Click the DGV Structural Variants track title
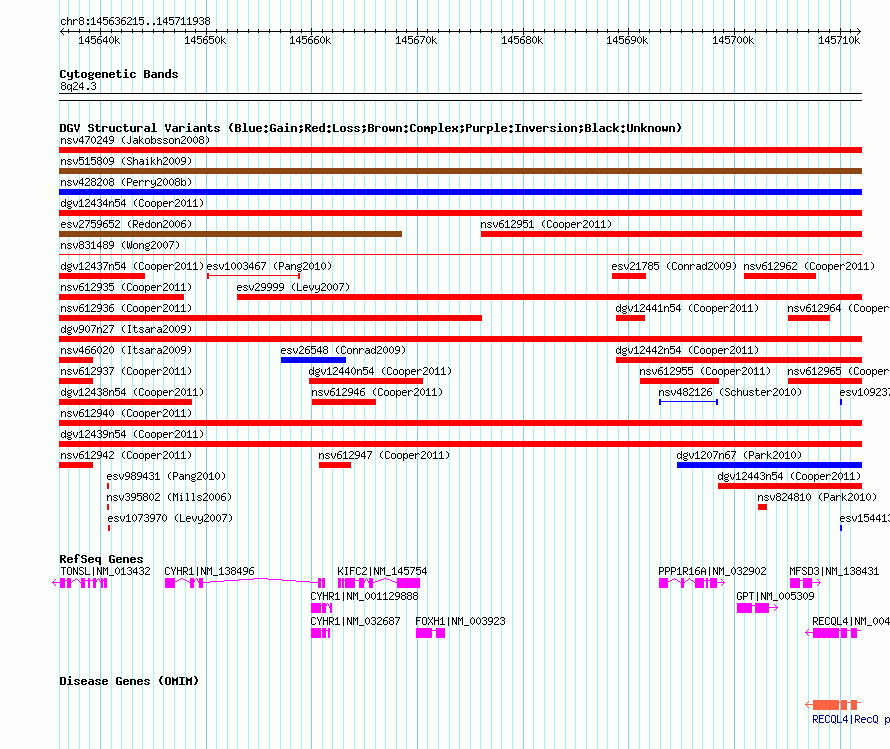 click(x=371, y=128)
